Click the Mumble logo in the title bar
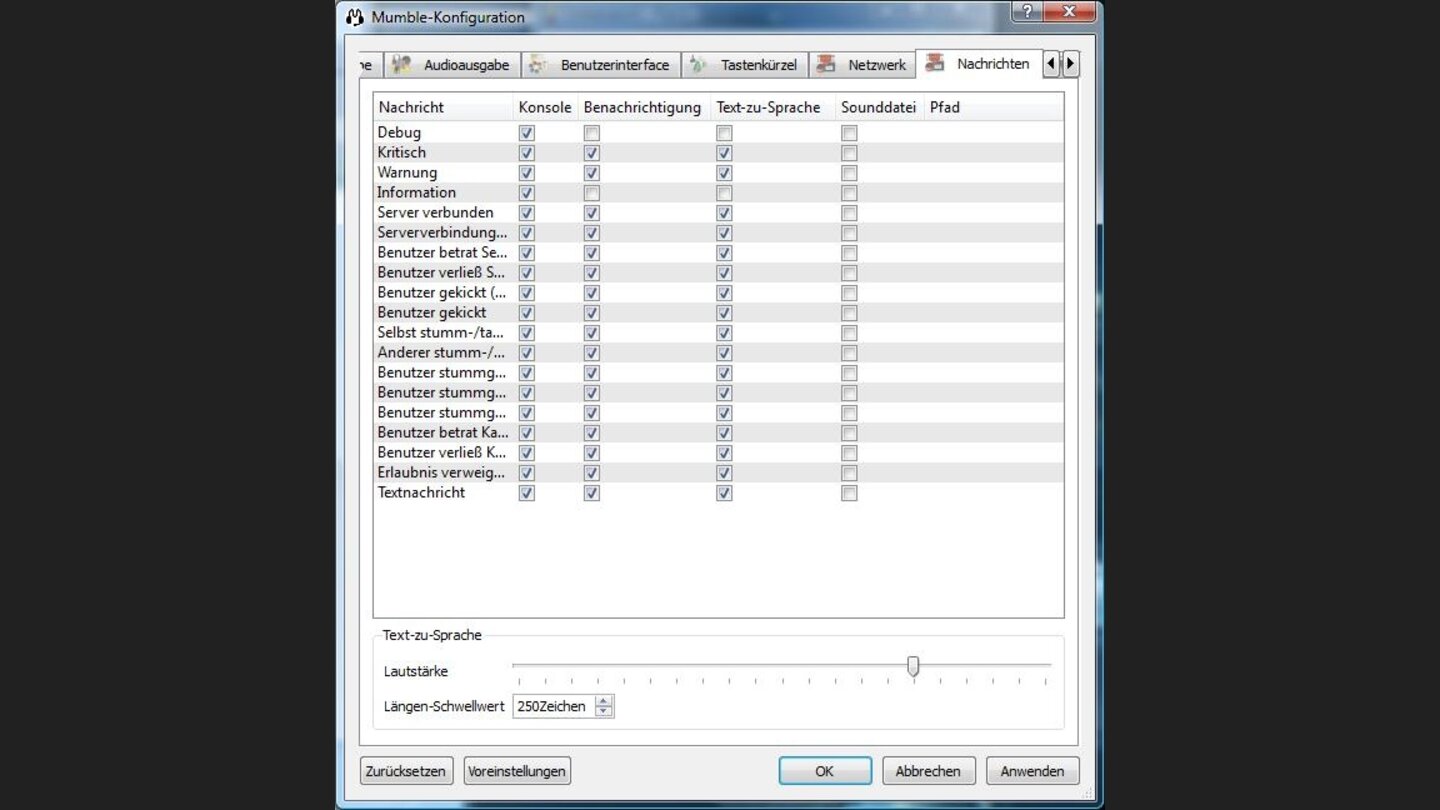The image size is (1440, 810). tap(354, 17)
